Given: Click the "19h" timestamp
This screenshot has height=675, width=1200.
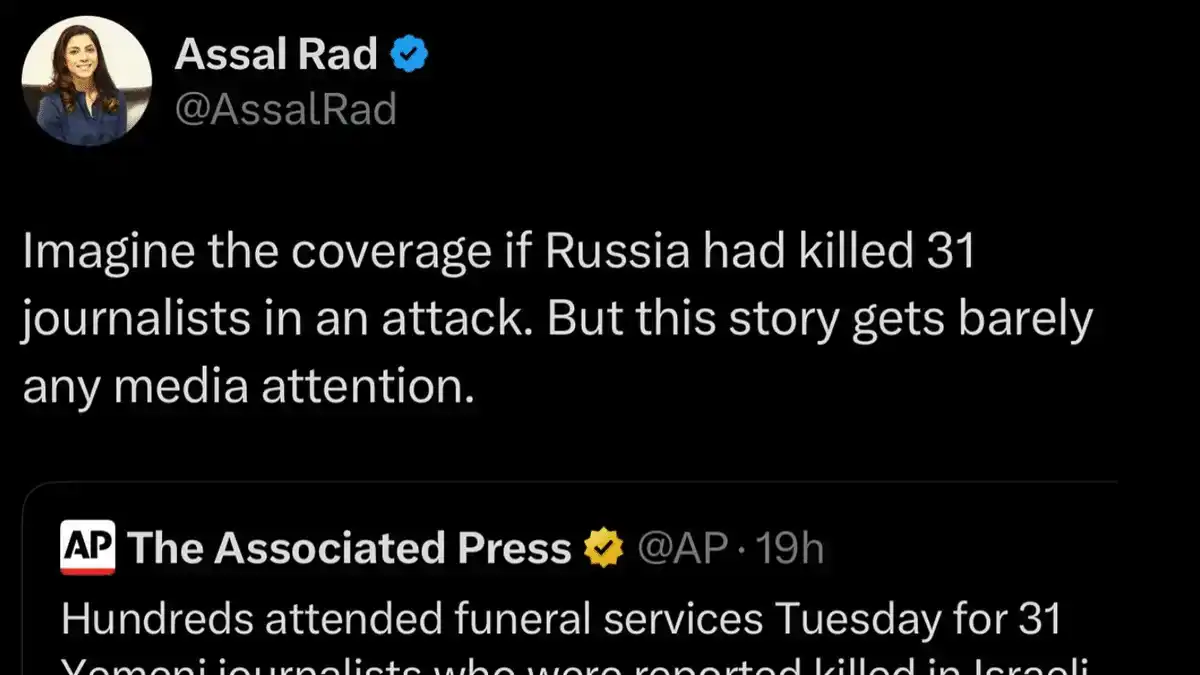Looking at the screenshot, I should [789, 548].
